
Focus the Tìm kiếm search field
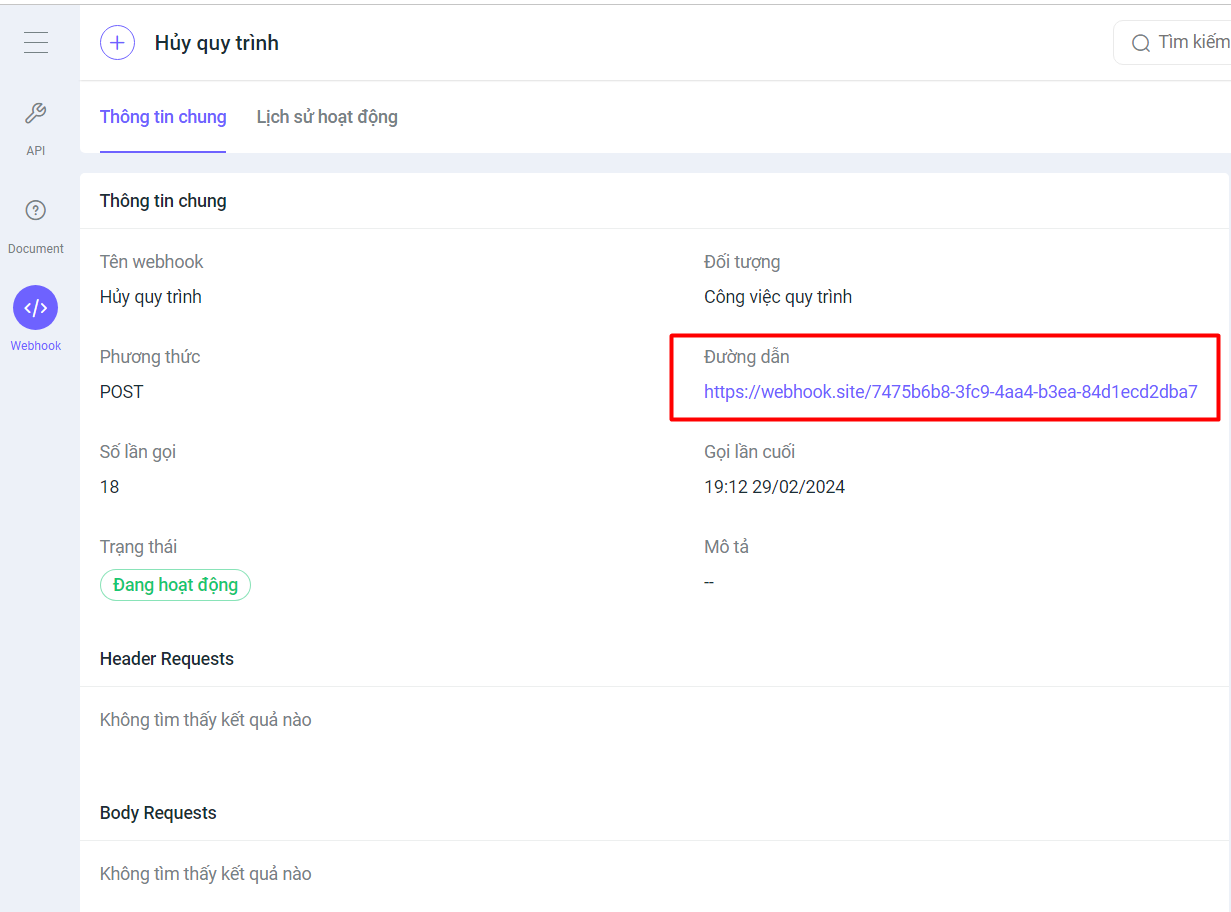click(1192, 43)
